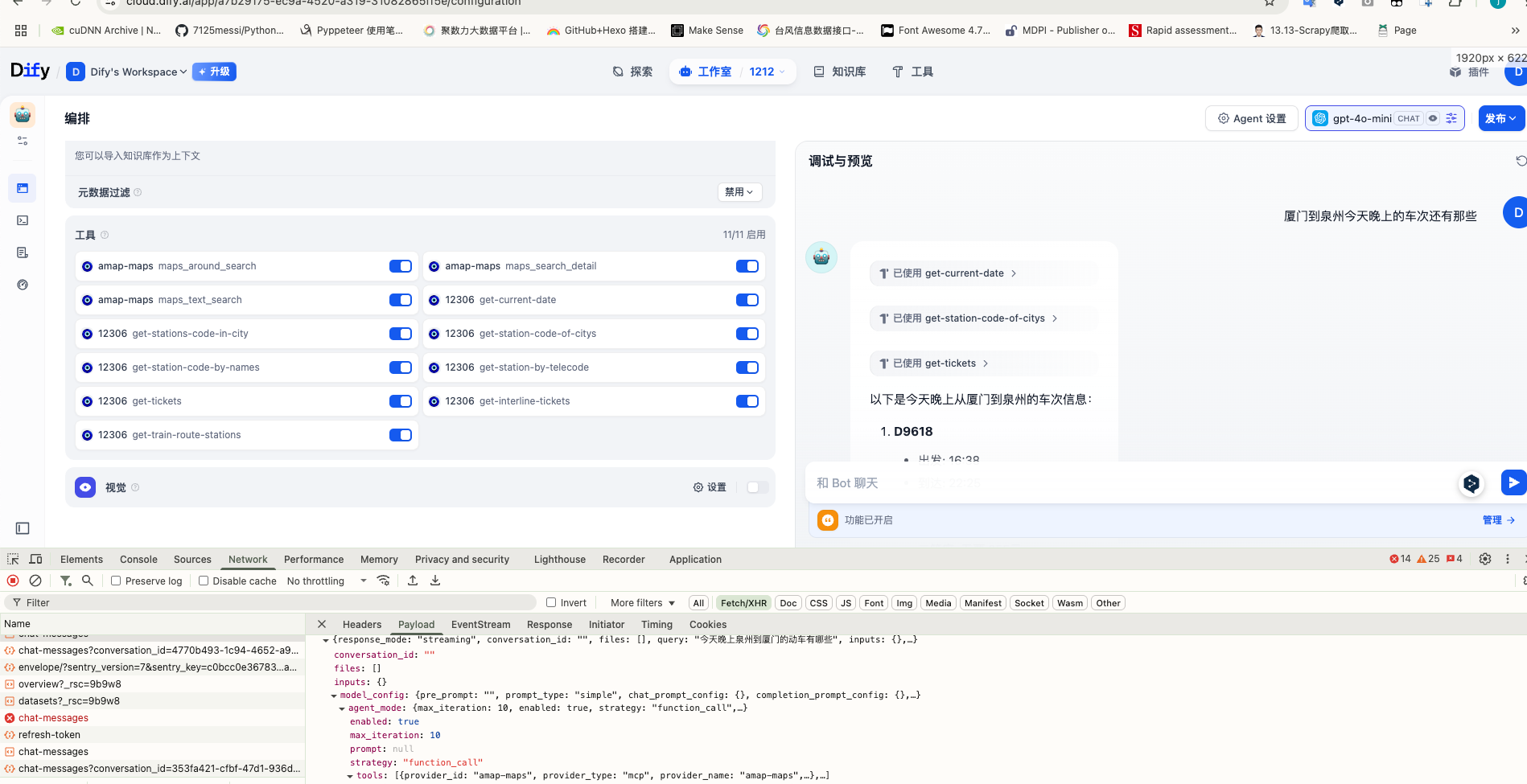Image resolution: width=1527 pixels, height=784 pixels.
Task: Activate the DevTools element inspector icon
Action: coord(13,559)
